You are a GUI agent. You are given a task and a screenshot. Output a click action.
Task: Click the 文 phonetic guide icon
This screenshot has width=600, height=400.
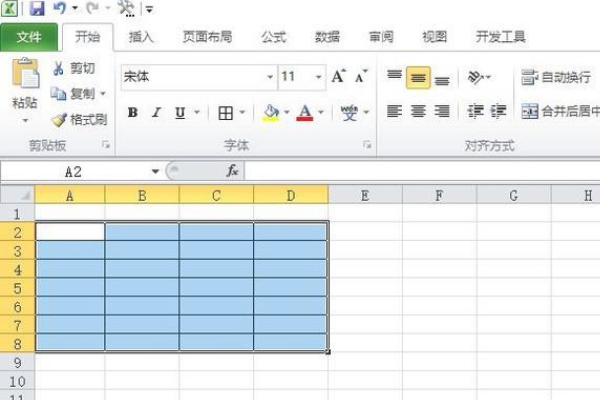tap(349, 113)
